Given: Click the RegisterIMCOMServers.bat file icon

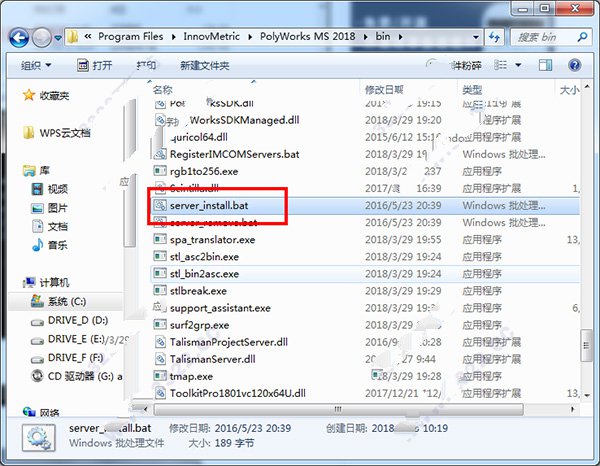Looking at the screenshot, I should [x=160, y=154].
